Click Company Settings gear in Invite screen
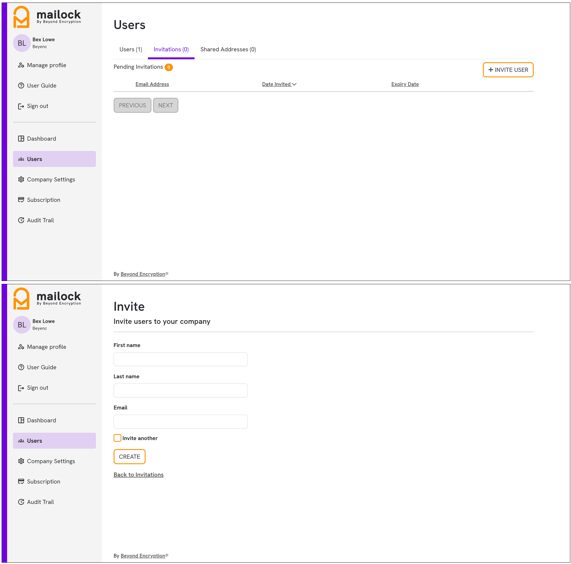Screen dimensions: 571x564 point(21,461)
